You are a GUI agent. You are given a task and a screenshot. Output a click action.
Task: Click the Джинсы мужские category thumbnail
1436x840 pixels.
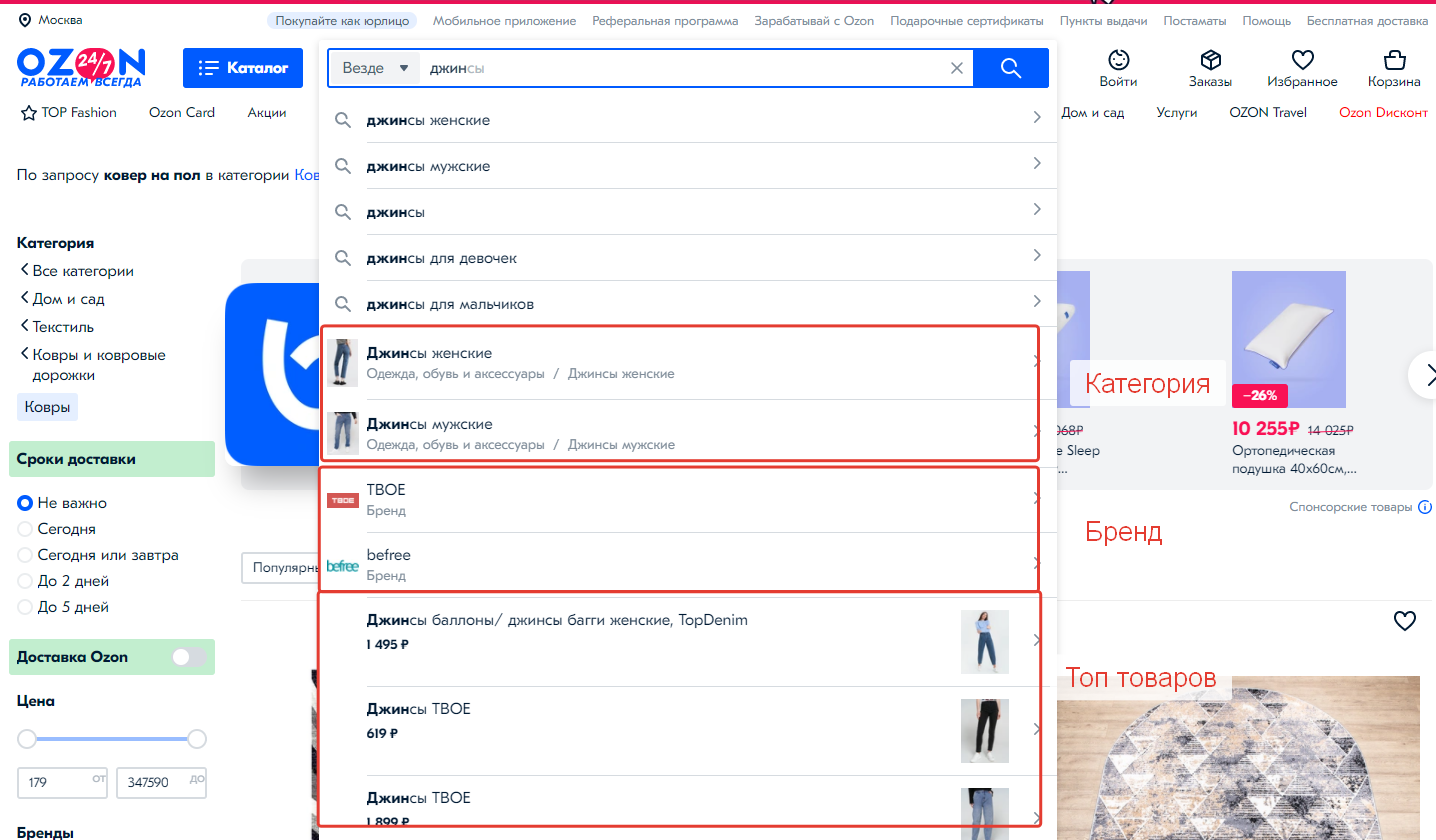(x=343, y=434)
